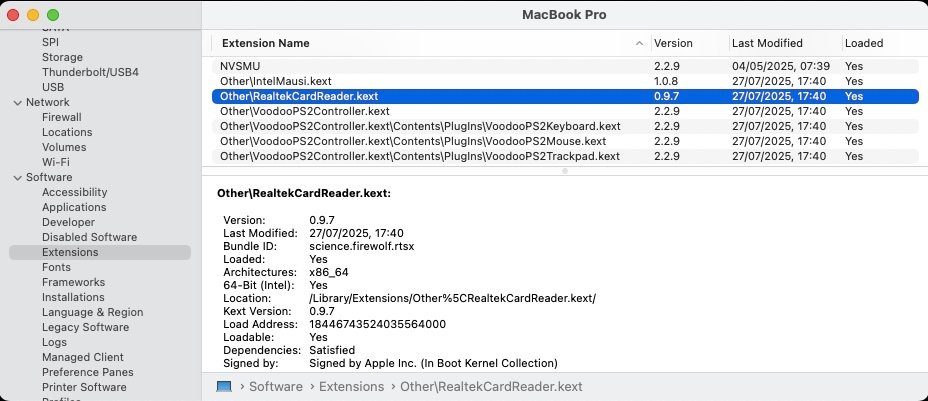The width and height of the screenshot is (928, 401).
Task: Select Other\IntelMausi.kext row
Action: 565,81
